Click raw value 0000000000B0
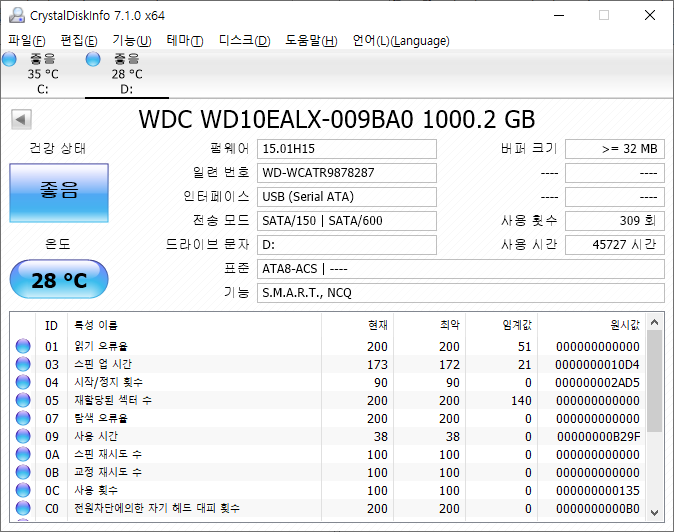 click(597, 509)
